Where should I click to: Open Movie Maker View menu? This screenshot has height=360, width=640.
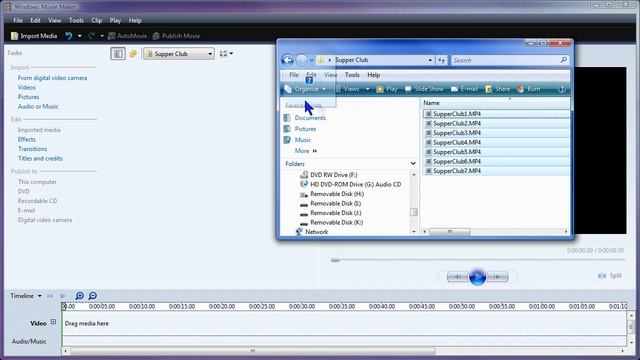coord(54,20)
